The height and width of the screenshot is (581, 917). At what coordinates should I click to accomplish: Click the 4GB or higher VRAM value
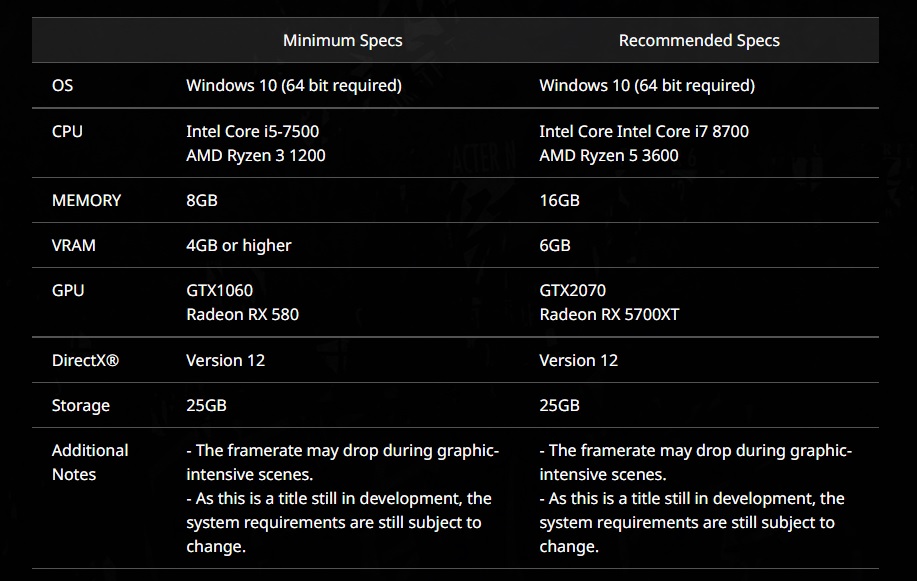[x=239, y=245]
